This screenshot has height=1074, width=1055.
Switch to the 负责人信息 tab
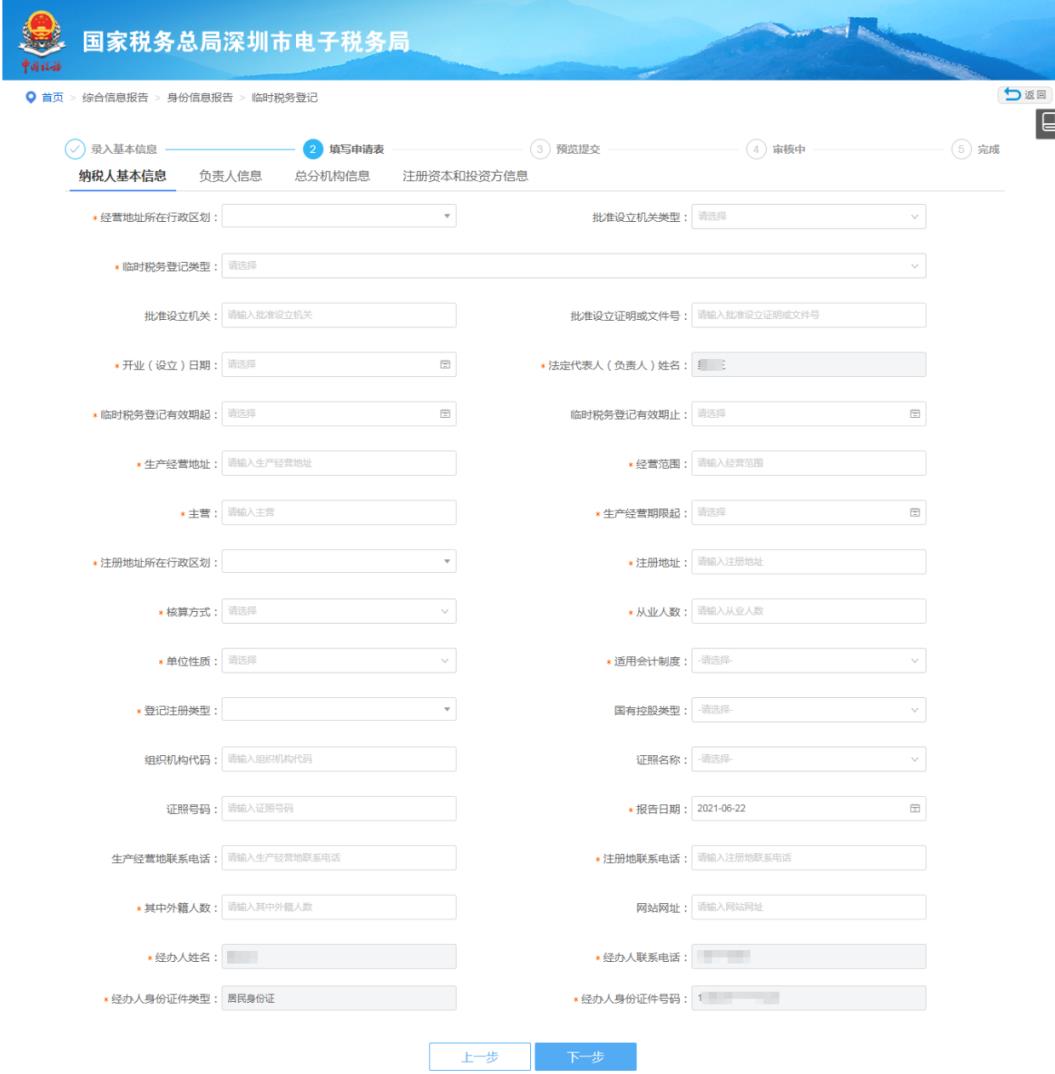[230, 176]
